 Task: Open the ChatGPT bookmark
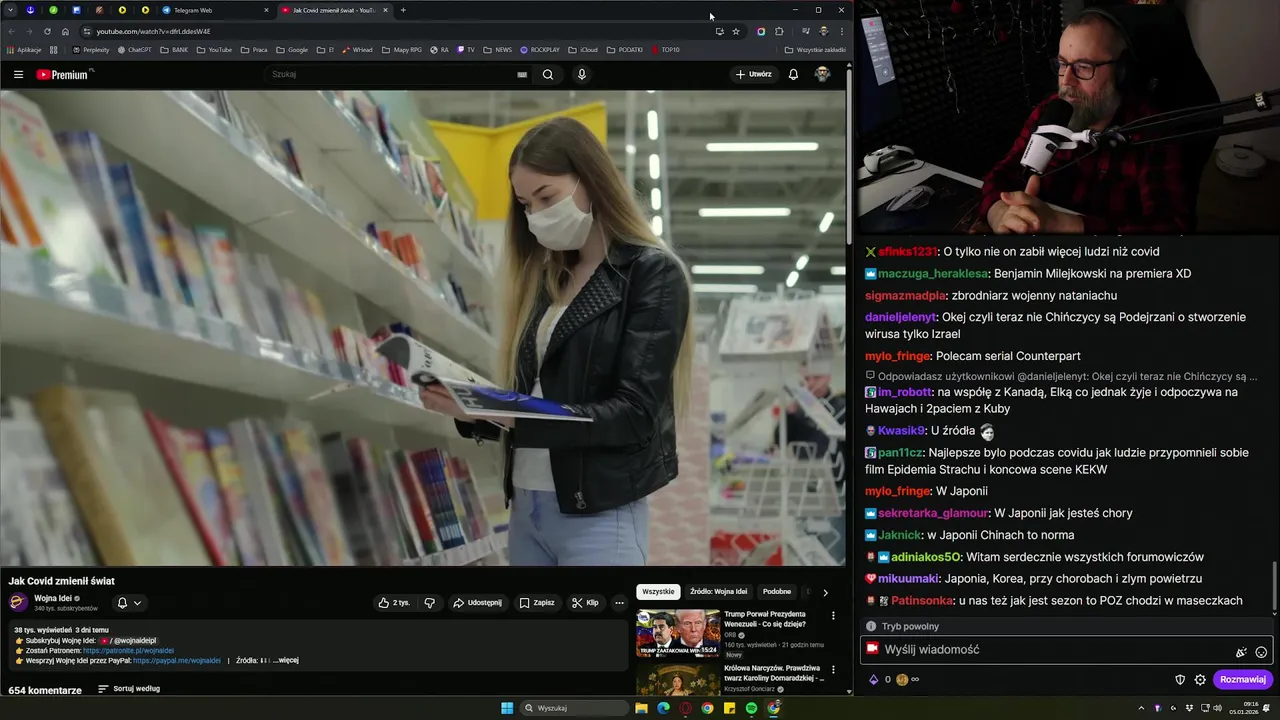point(135,50)
